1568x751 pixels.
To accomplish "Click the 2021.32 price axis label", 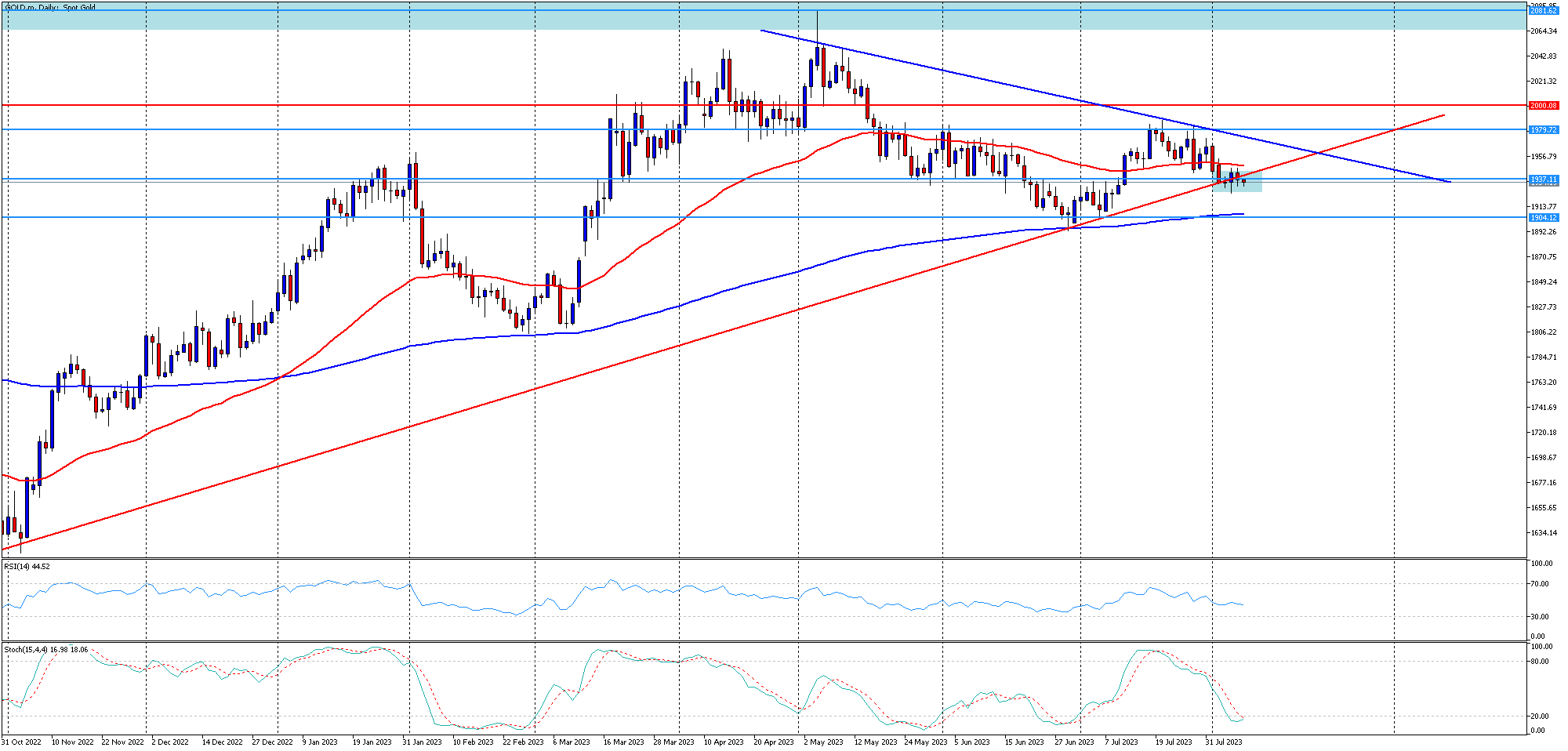I will coord(1544,82).
